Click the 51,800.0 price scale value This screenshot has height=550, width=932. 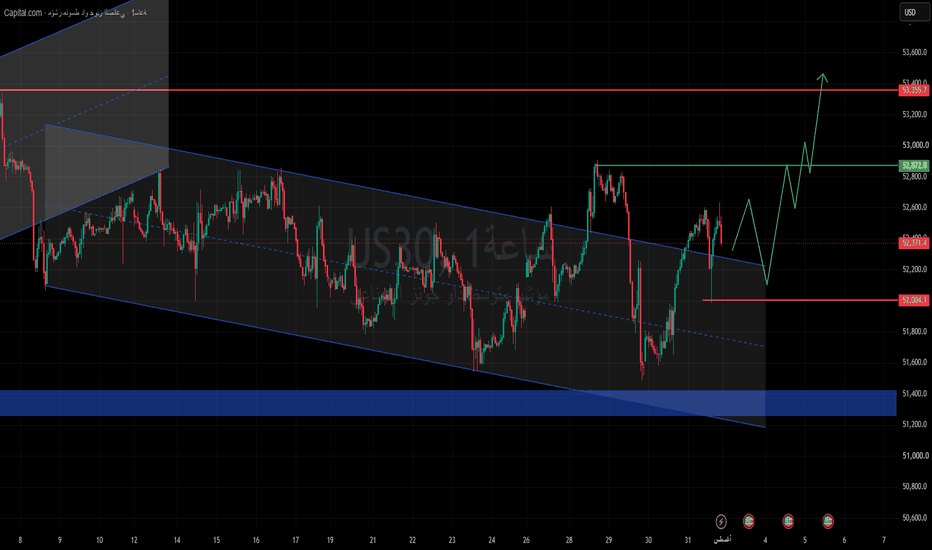[x=914, y=331]
